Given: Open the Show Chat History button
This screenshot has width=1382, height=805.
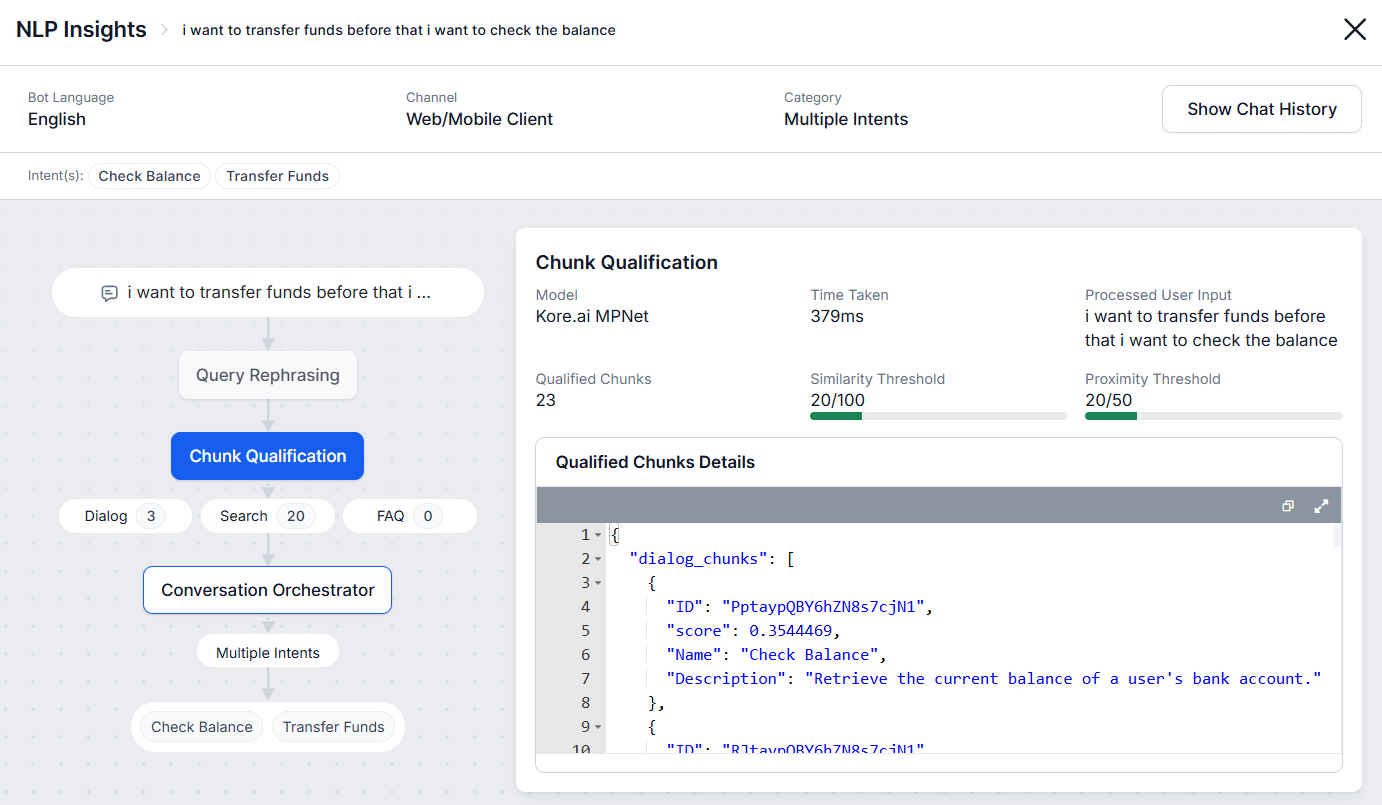Looking at the screenshot, I should pyautogui.click(x=1261, y=109).
